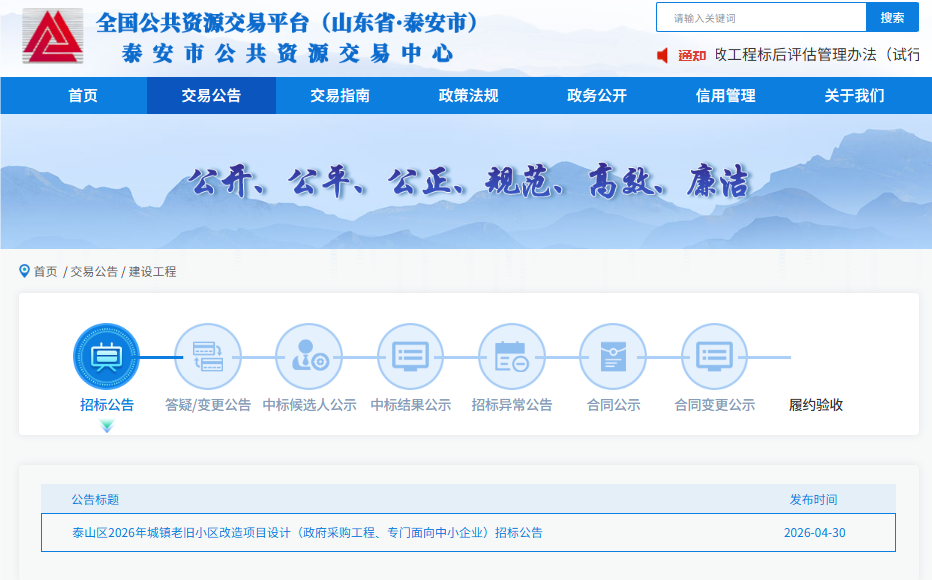Click the 合同变更公示 icon
The width and height of the screenshot is (932, 580).
click(x=714, y=357)
